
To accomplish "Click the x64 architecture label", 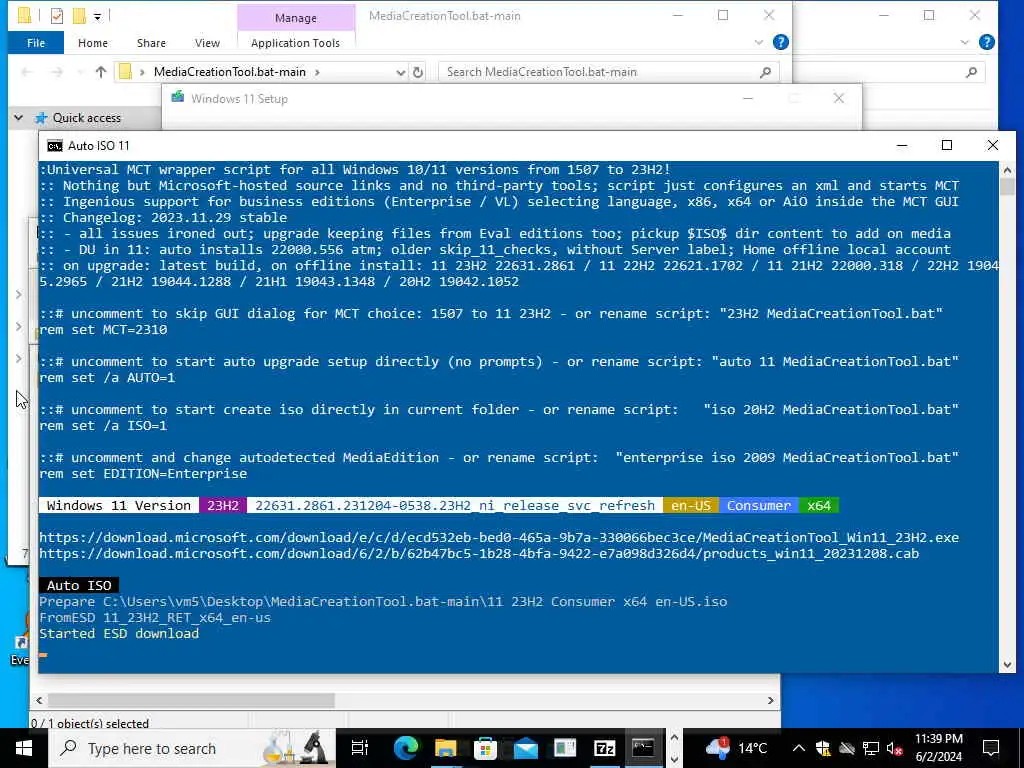I will (819, 505).
